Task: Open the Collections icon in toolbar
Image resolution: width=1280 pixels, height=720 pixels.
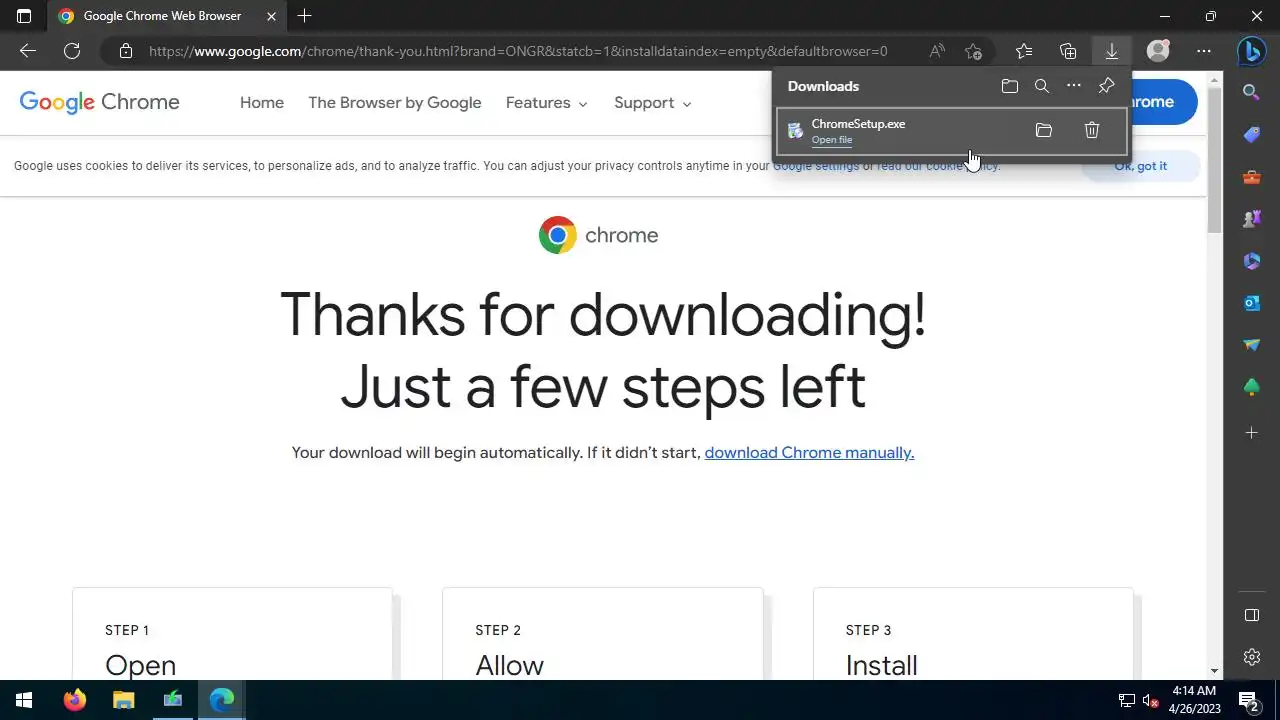Action: 1068,51
